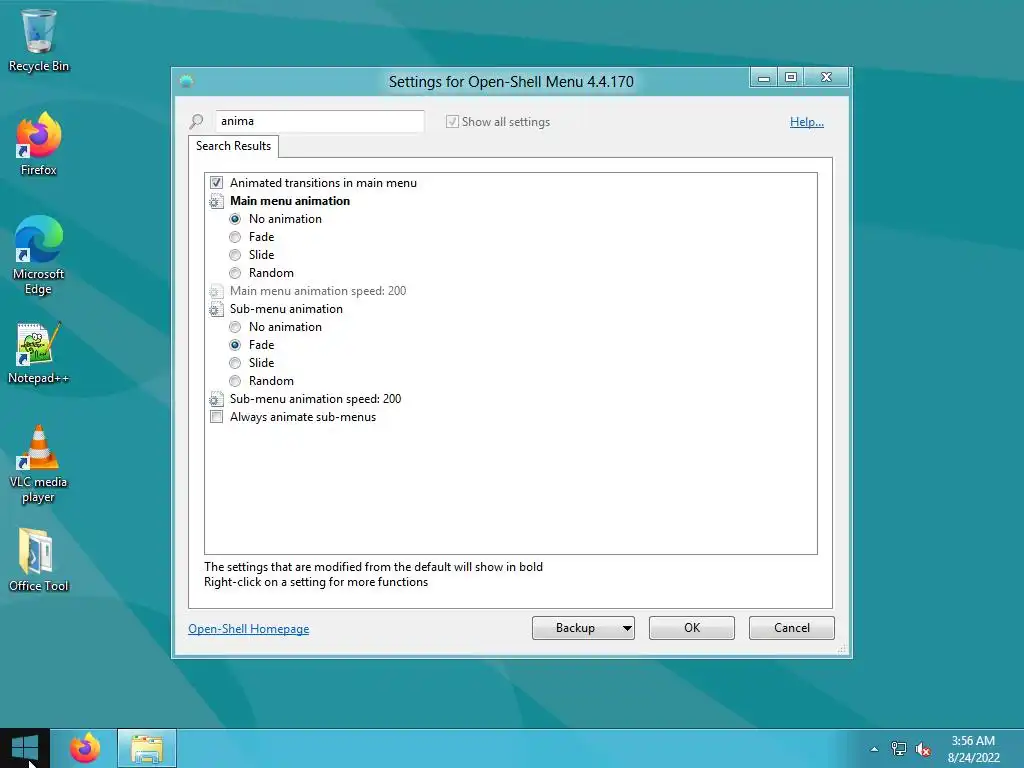Click OK to apply settings
This screenshot has width=1024, height=768.
692,628
